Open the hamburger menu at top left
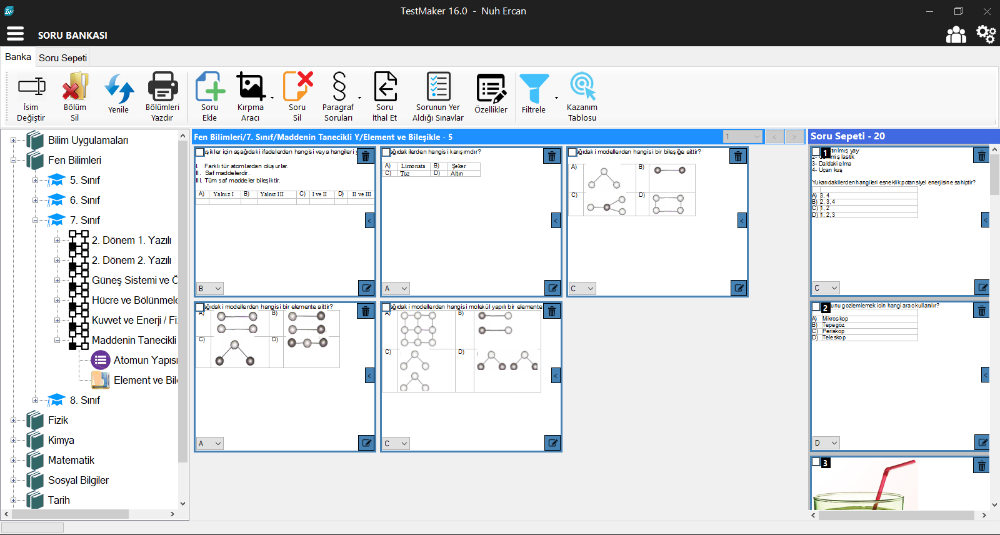Screen dimensions: 1000x535 click(15, 34)
